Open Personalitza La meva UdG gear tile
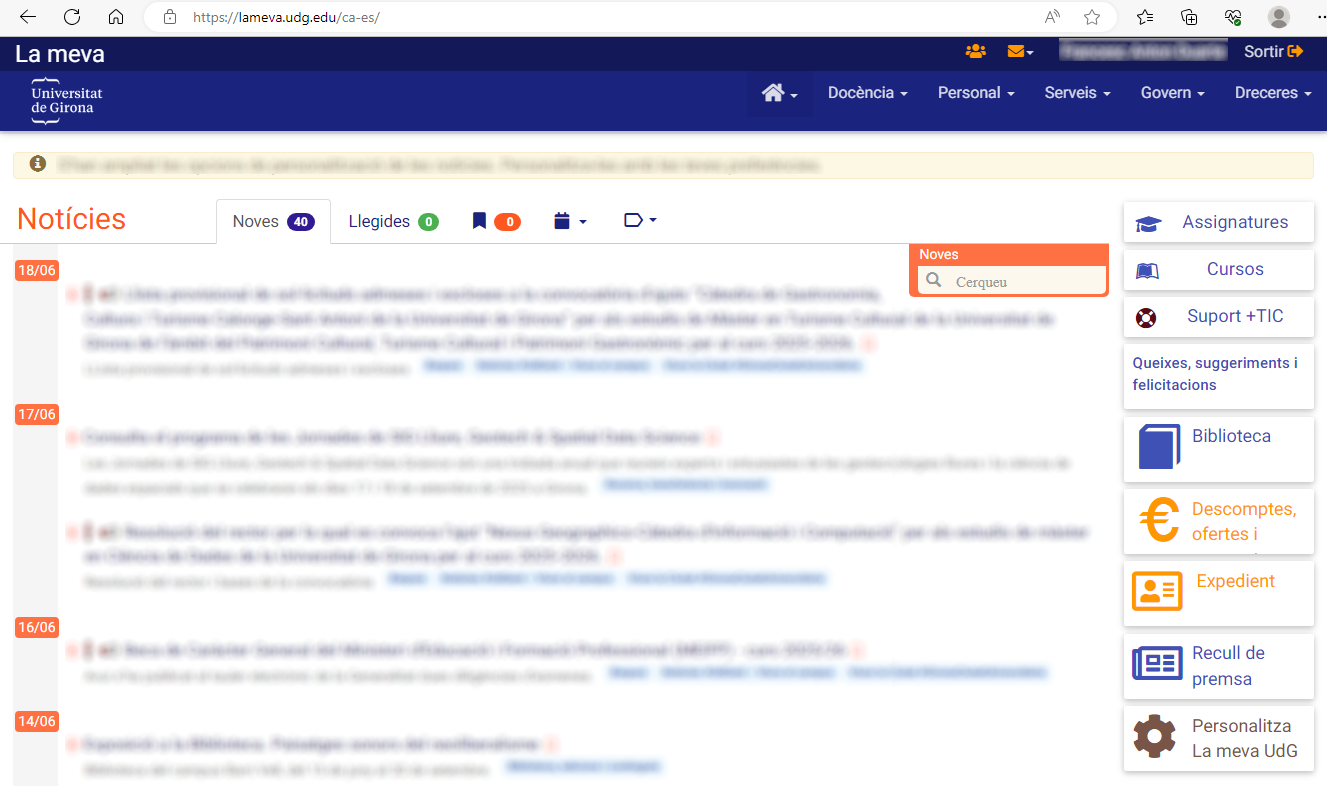The image size is (1327, 786). tap(1218, 738)
